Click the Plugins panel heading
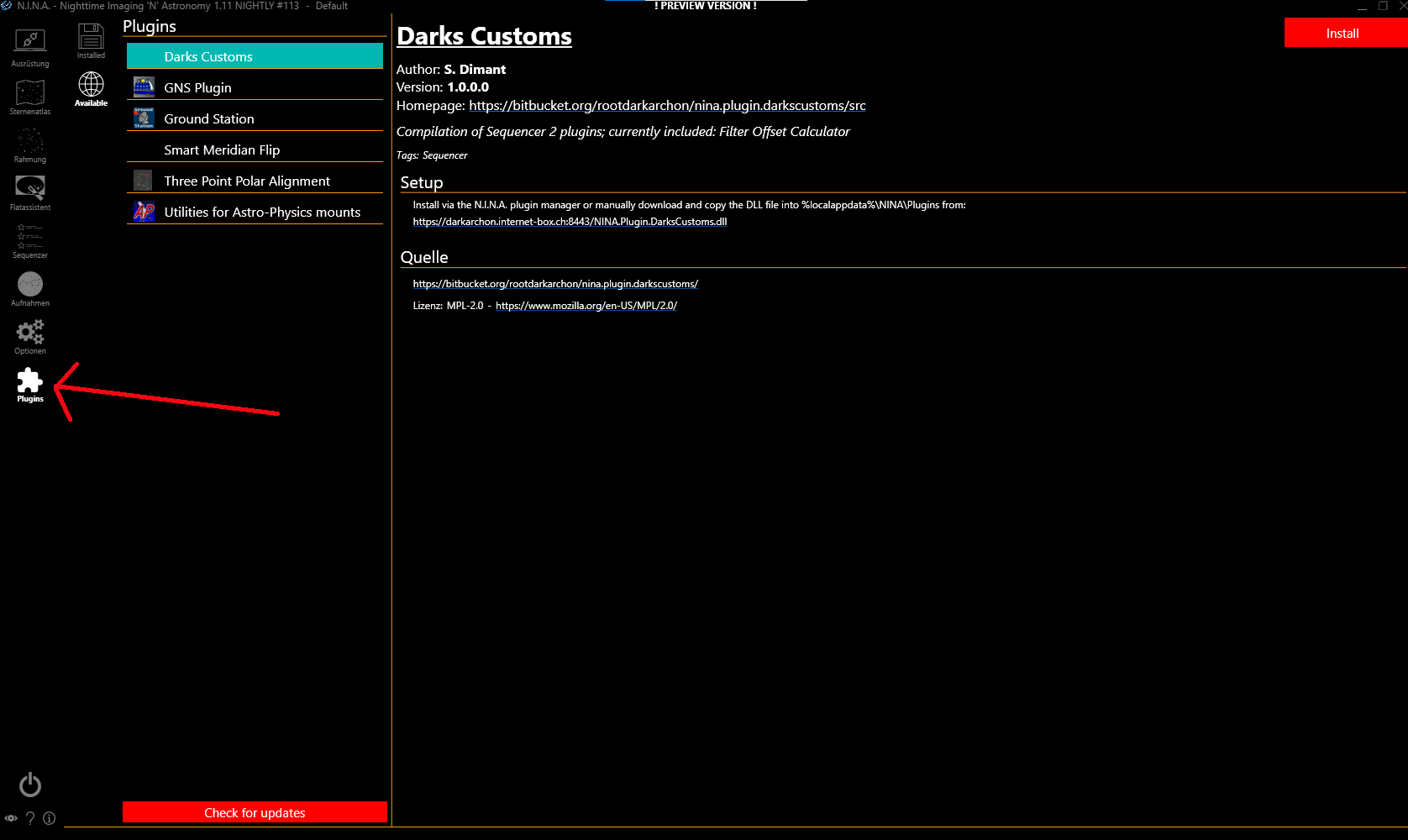This screenshot has height=840, width=1408. [150, 26]
